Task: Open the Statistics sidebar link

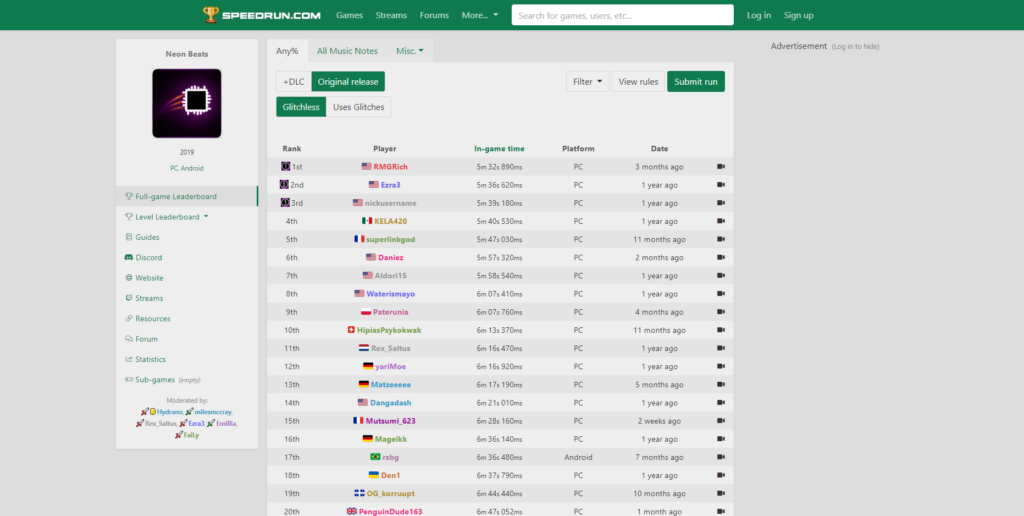Action: point(146,359)
